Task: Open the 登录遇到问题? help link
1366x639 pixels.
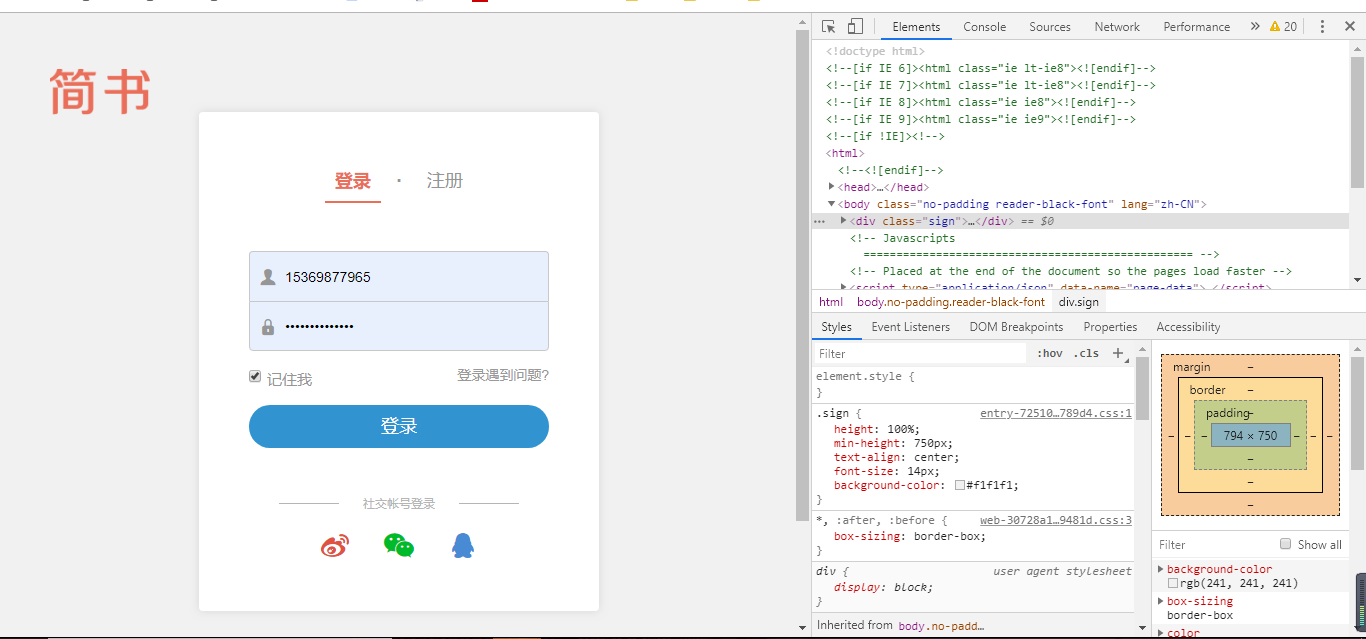Action: click(x=503, y=375)
